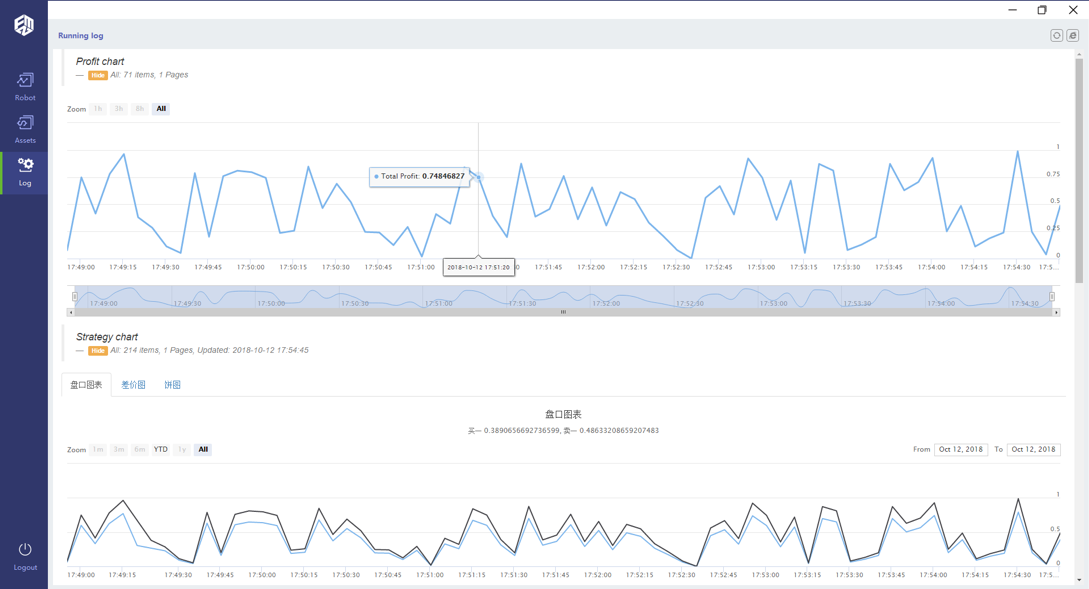This screenshot has width=1089, height=589.
Task: Click the Logout power icon
Action: 25,549
